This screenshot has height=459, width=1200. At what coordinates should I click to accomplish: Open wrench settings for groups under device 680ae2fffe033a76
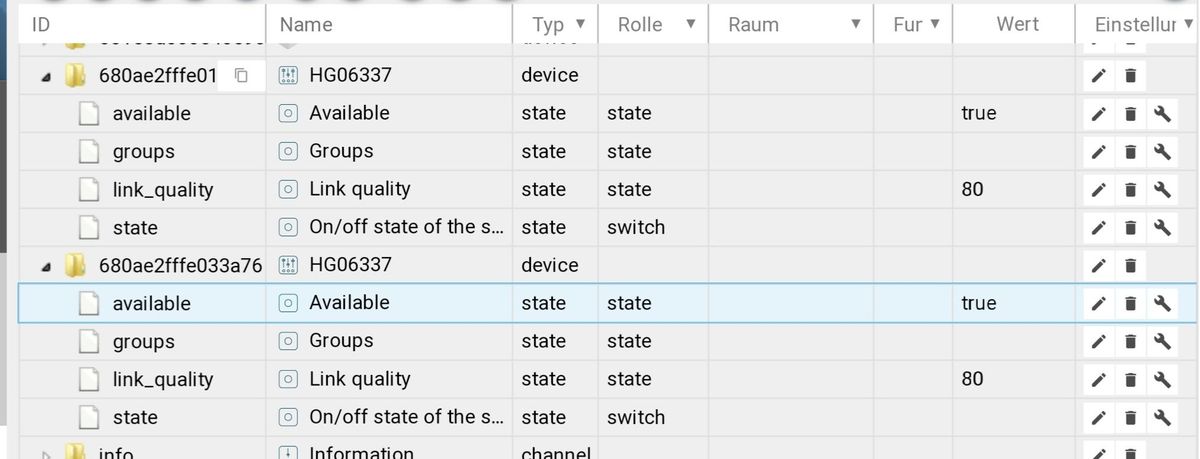(1162, 341)
